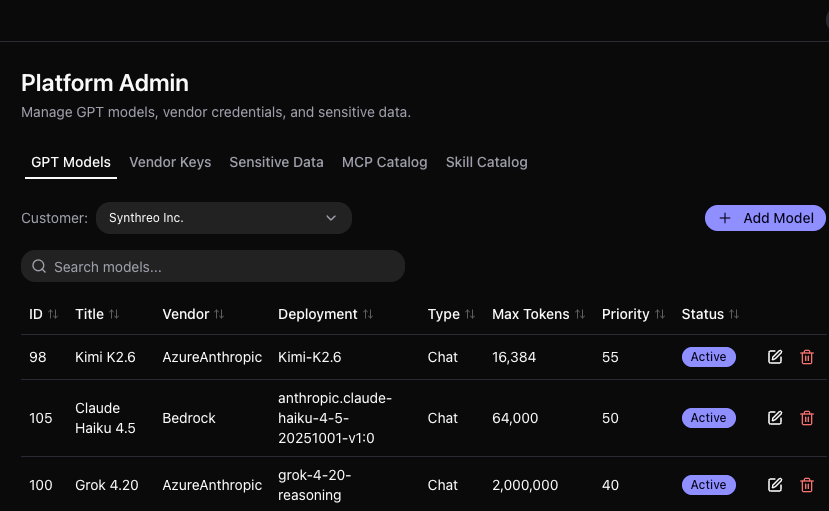Click Active status badge for Kimi K2.6
The height and width of the screenshot is (511, 829).
708,357
